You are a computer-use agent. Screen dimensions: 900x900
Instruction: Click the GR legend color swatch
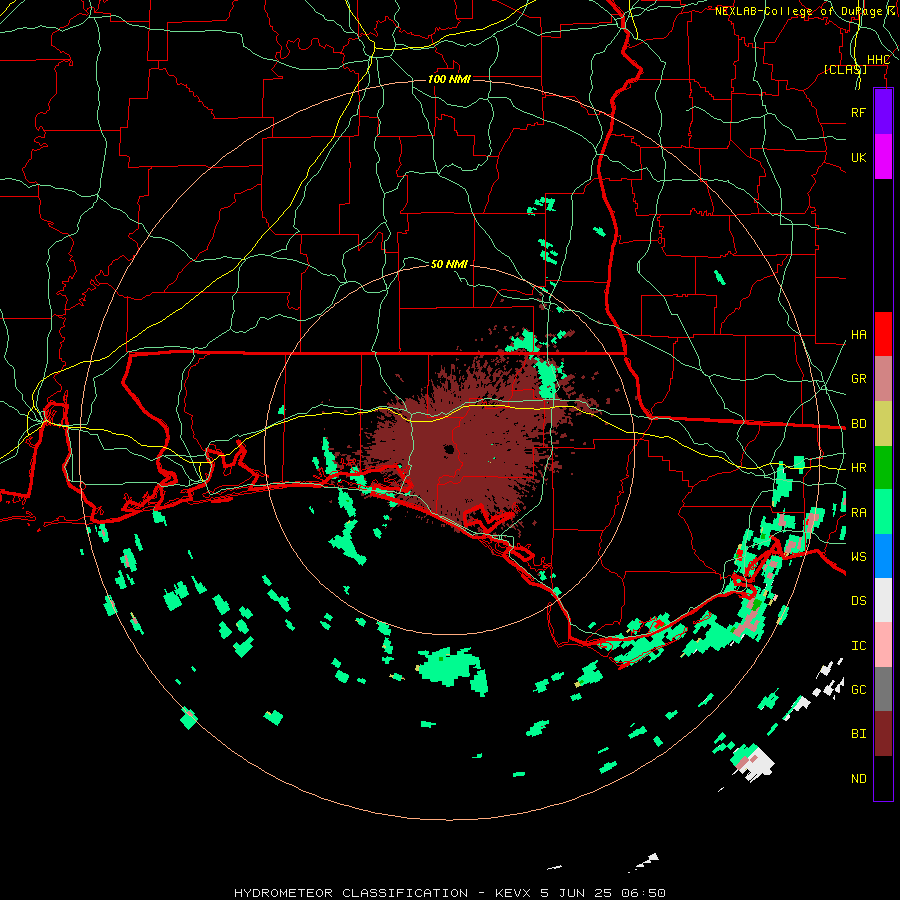tap(883, 379)
